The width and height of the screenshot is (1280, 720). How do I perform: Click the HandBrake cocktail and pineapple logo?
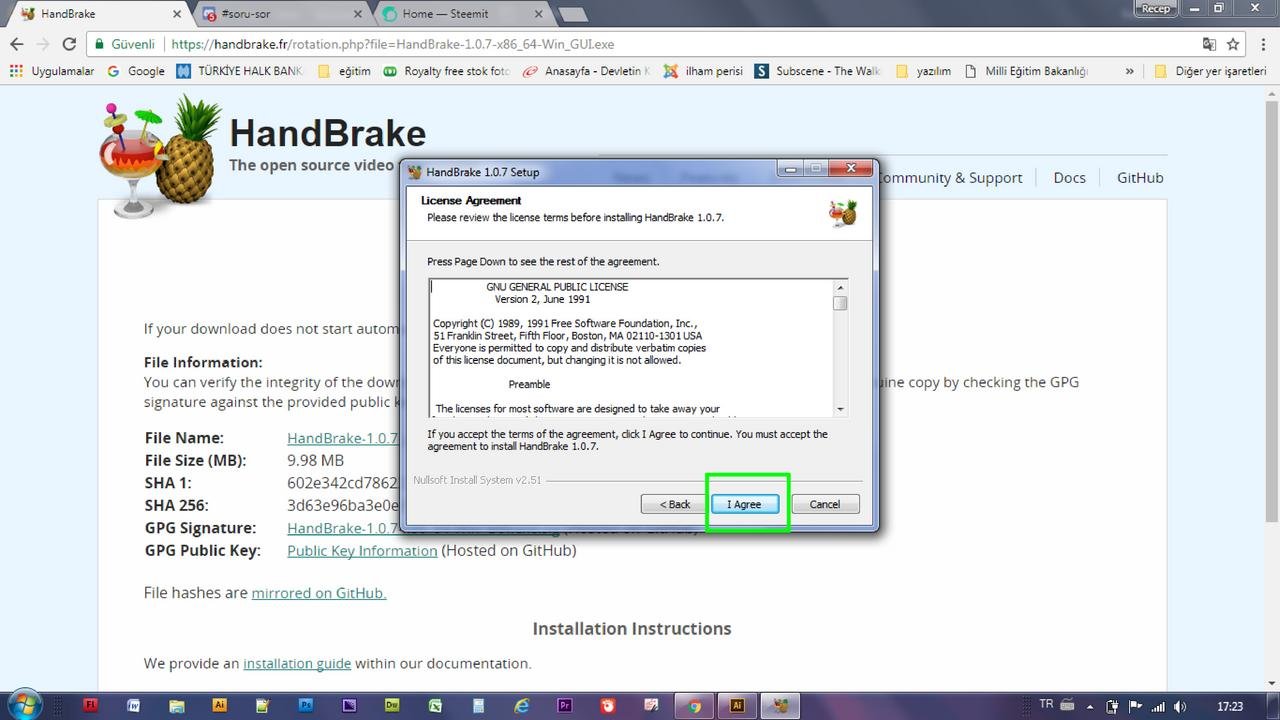(x=158, y=155)
